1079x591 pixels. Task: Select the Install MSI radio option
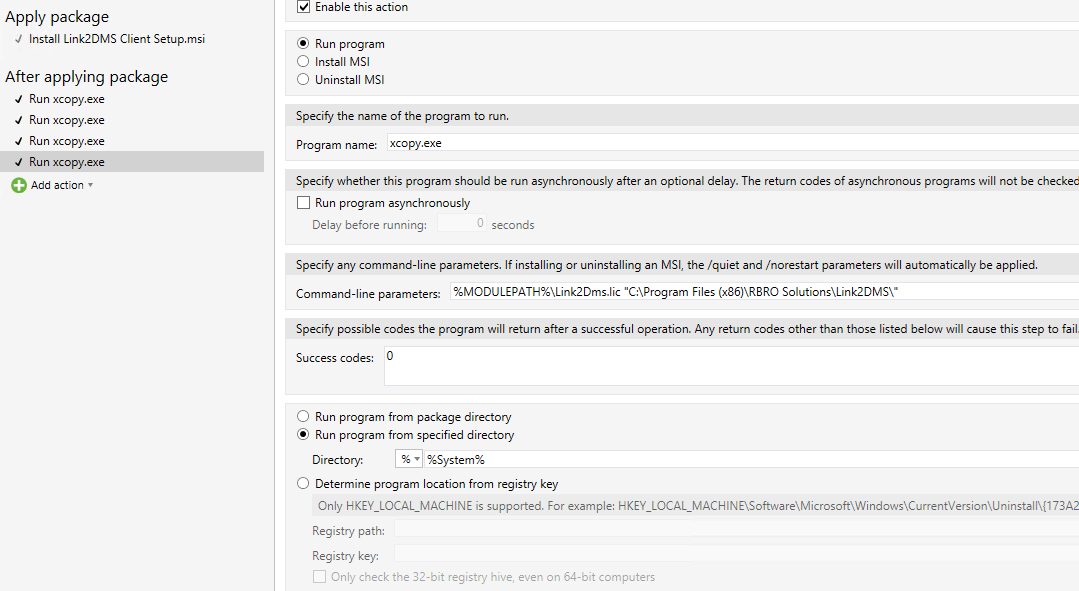pos(303,61)
